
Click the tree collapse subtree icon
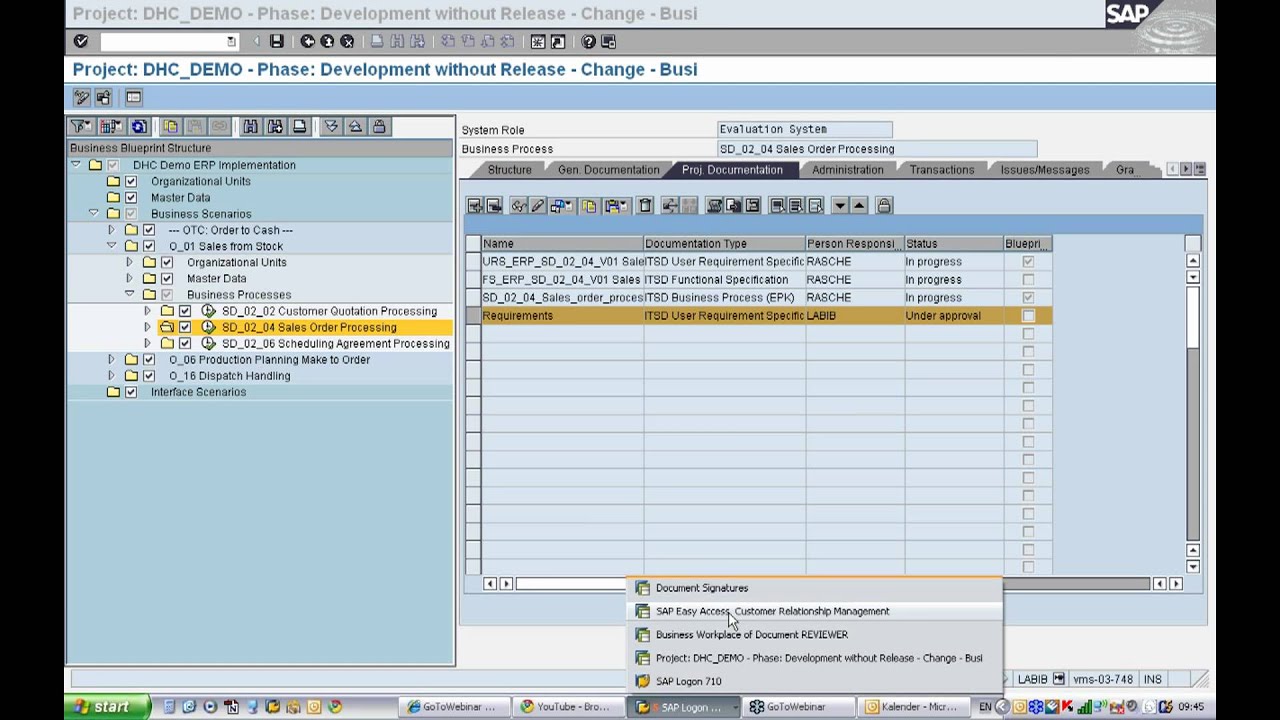pos(355,126)
